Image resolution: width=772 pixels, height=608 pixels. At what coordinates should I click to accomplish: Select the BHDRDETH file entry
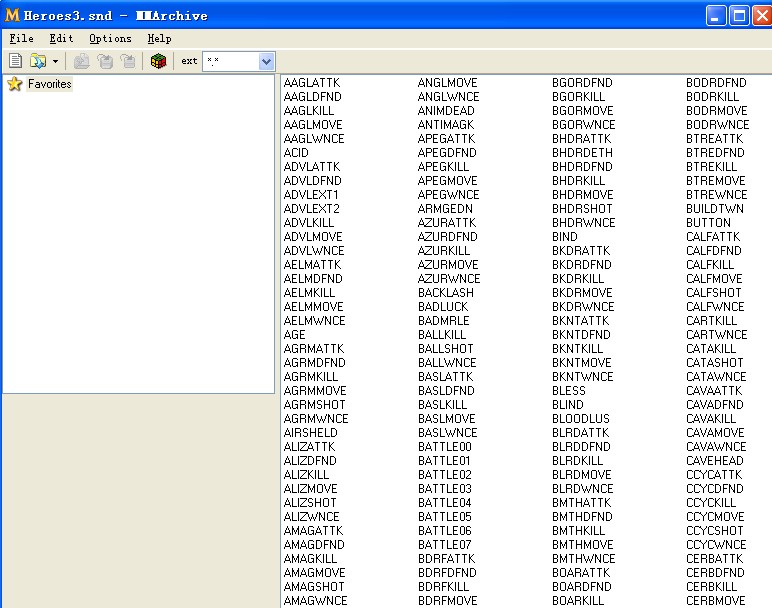(x=582, y=153)
